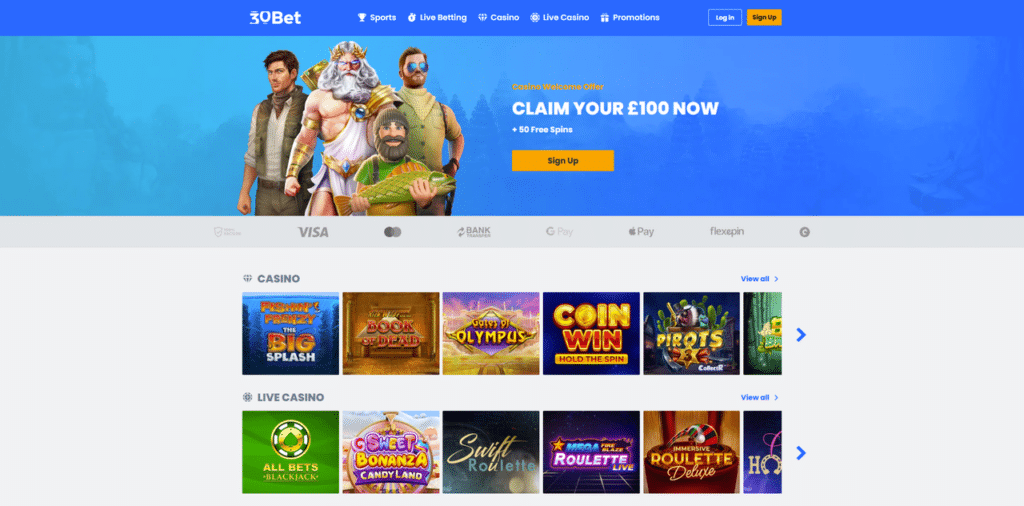Image resolution: width=1024 pixels, height=506 pixels.
Task: Advance the Casino games carousel arrow
Action: pos(801,334)
